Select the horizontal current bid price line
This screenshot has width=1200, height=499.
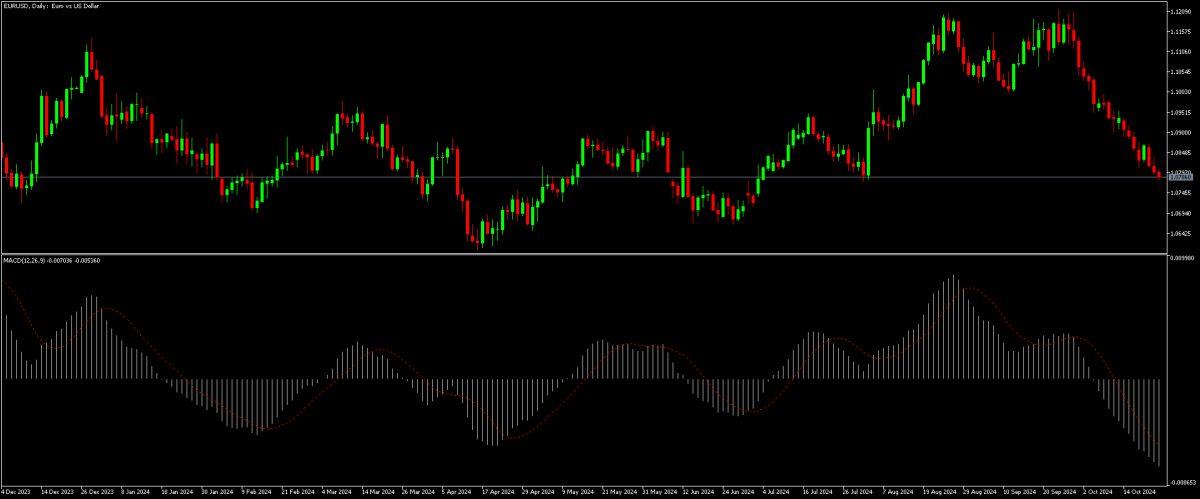click(600, 178)
